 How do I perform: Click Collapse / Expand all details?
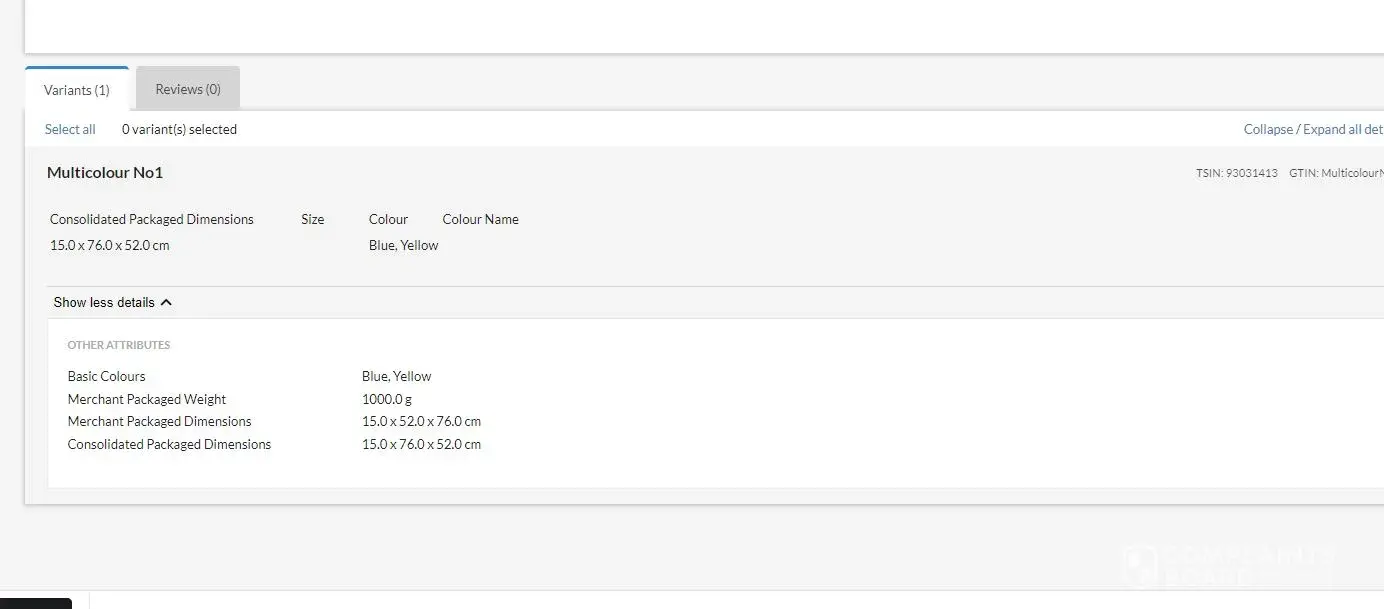point(1312,129)
